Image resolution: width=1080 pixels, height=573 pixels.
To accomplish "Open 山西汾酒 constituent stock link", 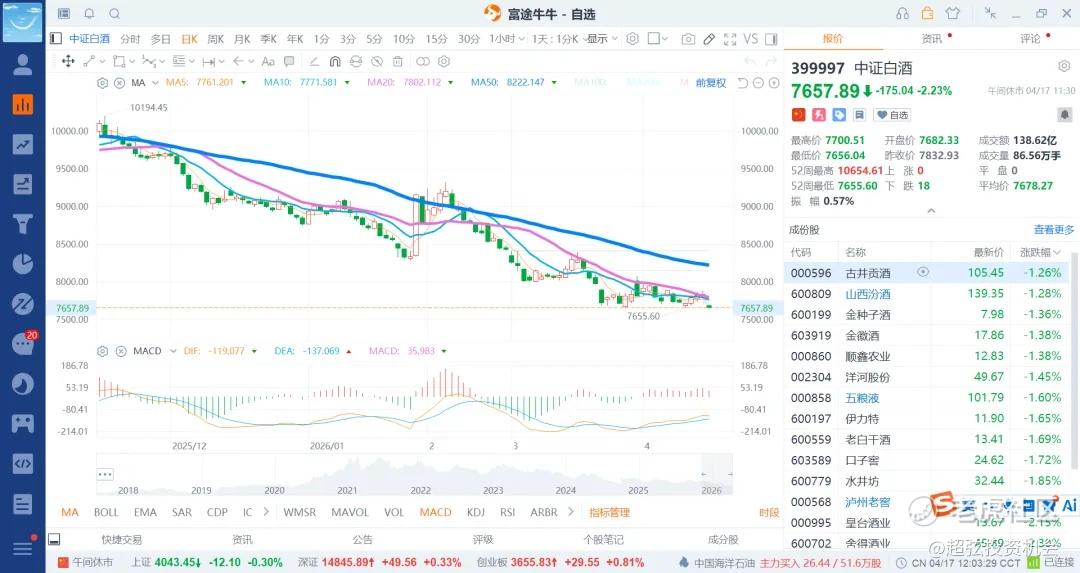I will click(868, 293).
